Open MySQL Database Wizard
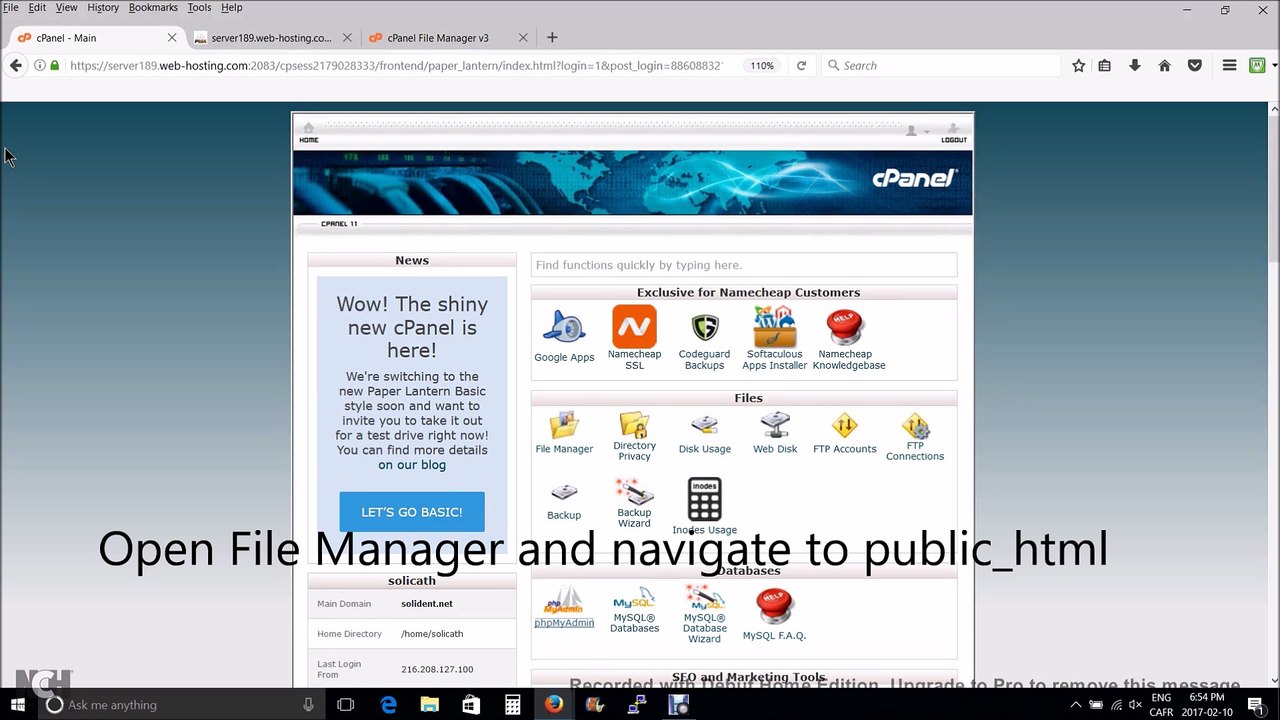This screenshot has height=720, width=1280. coord(704,615)
